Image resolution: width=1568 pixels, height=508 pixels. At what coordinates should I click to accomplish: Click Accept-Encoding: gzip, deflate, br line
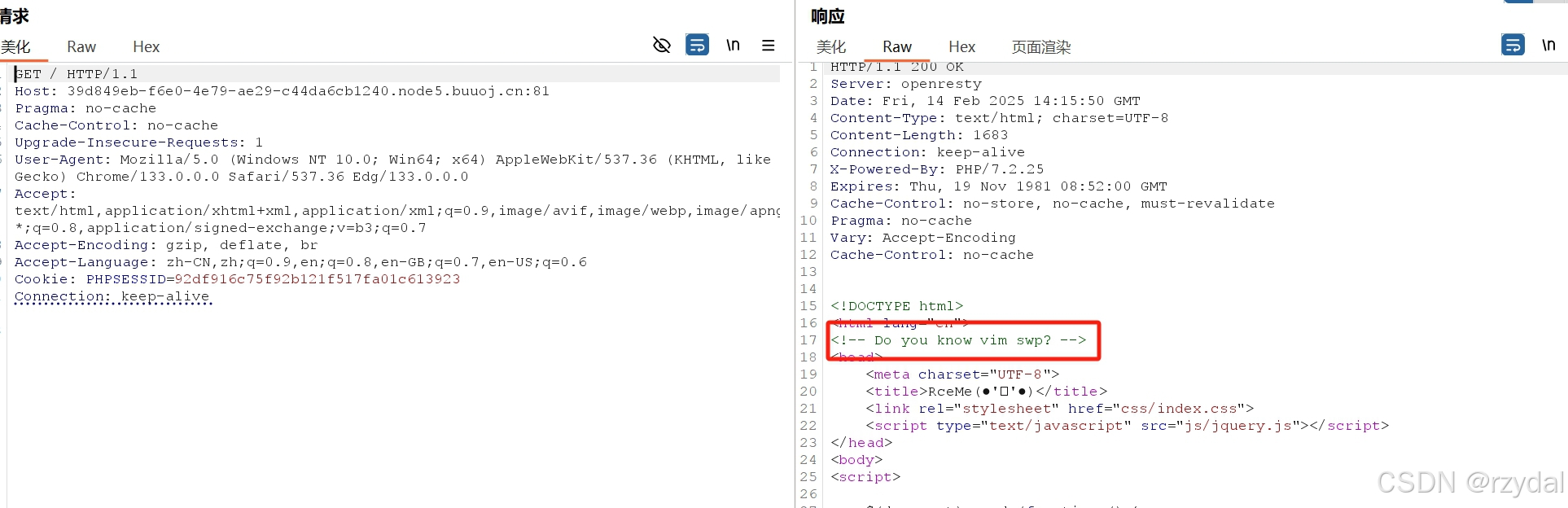coord(166,245)
